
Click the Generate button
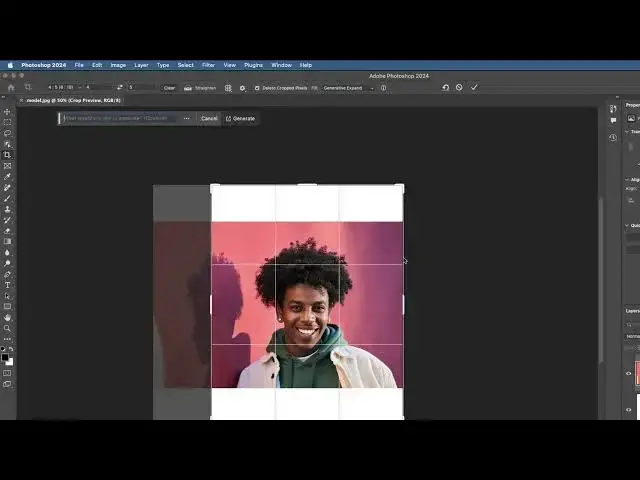240,118
